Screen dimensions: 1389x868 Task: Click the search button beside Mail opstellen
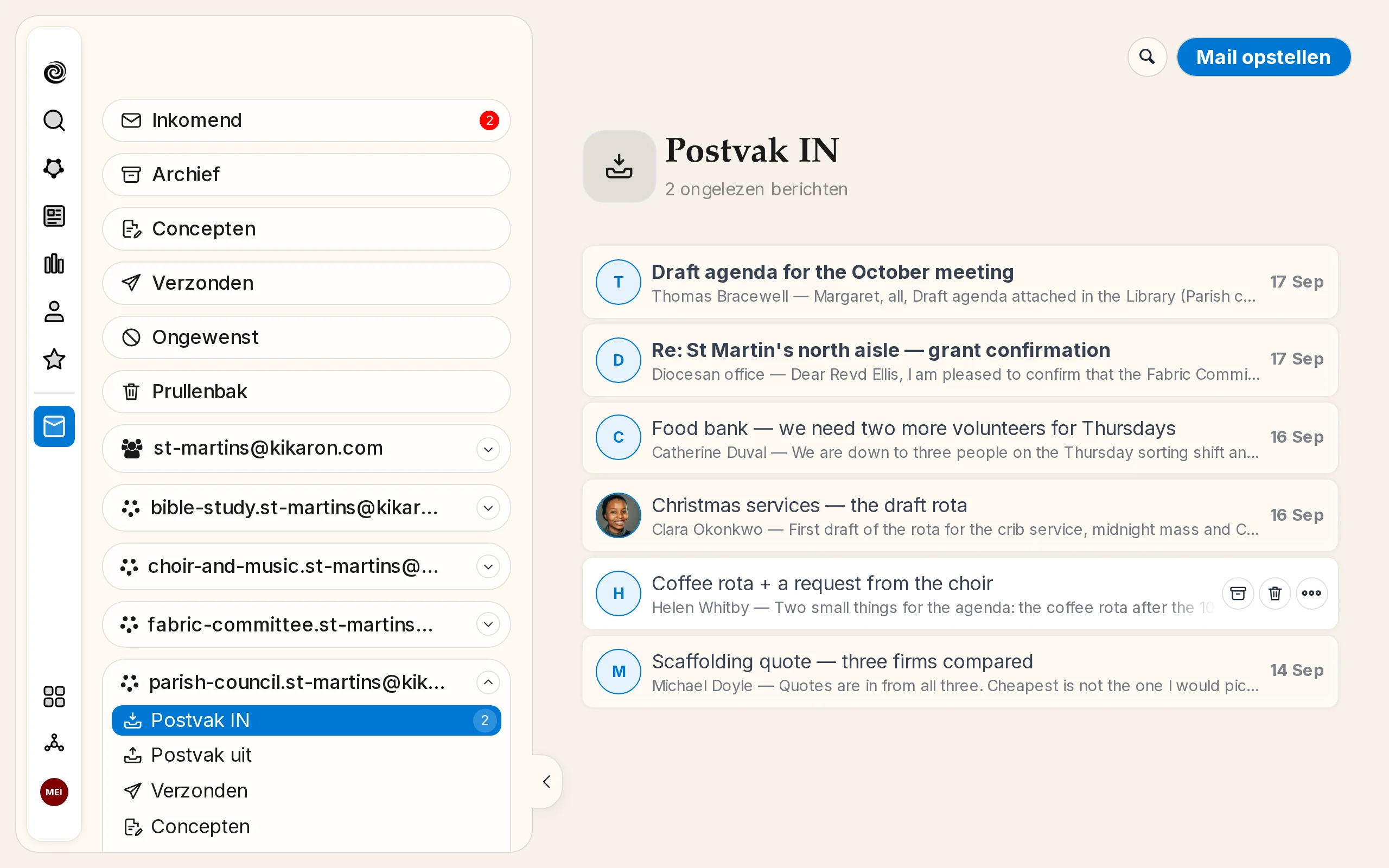tap(1147, 57)
